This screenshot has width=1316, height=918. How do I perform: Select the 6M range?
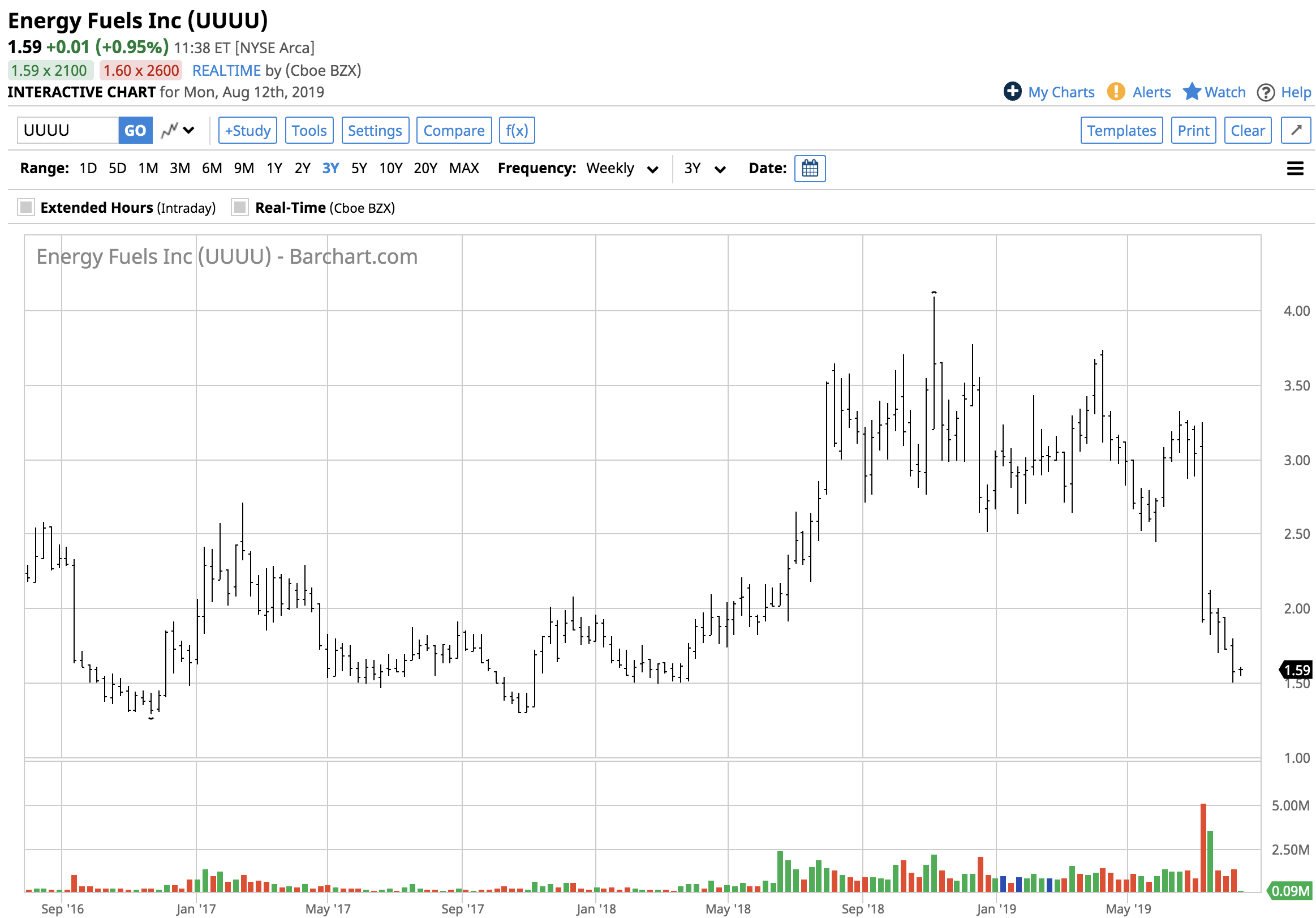point(212,169)
